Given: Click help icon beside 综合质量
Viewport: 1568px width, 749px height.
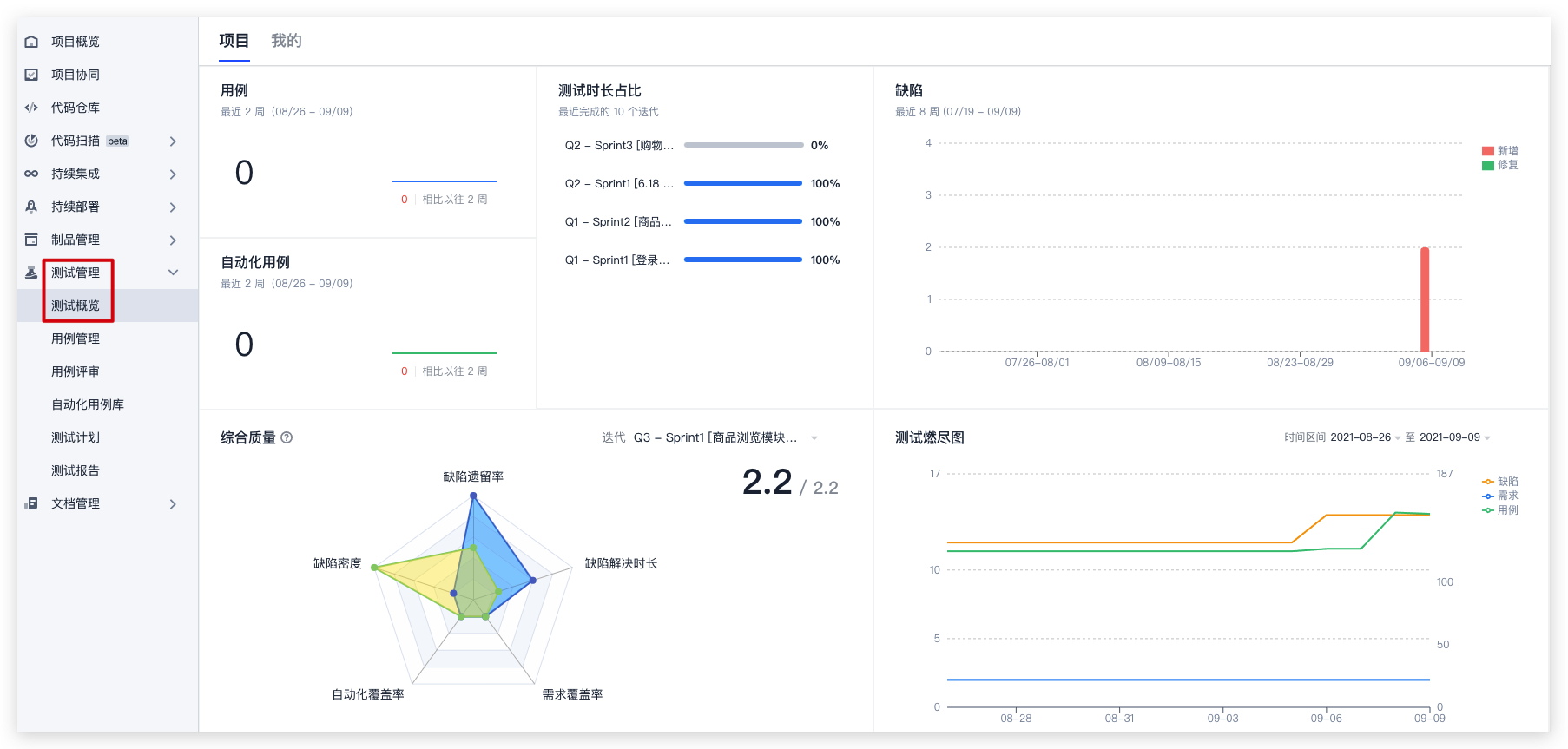Looking at the screenshot, I should pyautogui.click(x=287, y=437).
